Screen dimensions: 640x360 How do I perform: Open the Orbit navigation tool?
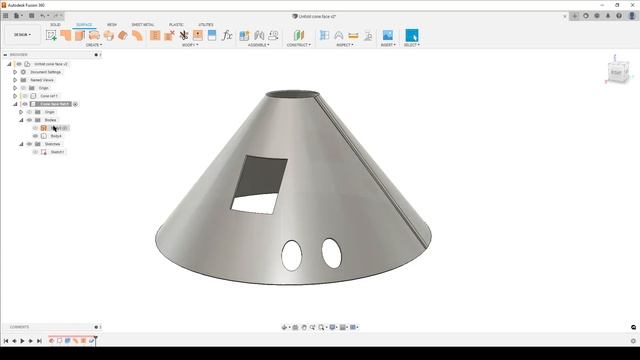pos(284,327)
